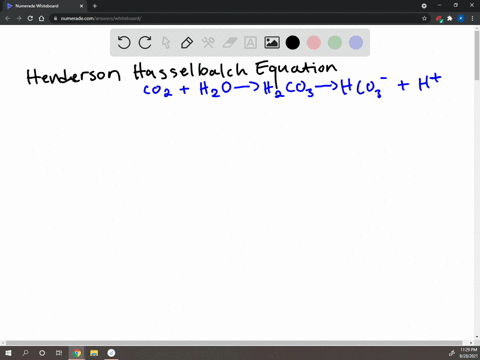The image size is (480, 360).
Task: Open the browser extensions puzzle icon
Action: tap(450, 18)
